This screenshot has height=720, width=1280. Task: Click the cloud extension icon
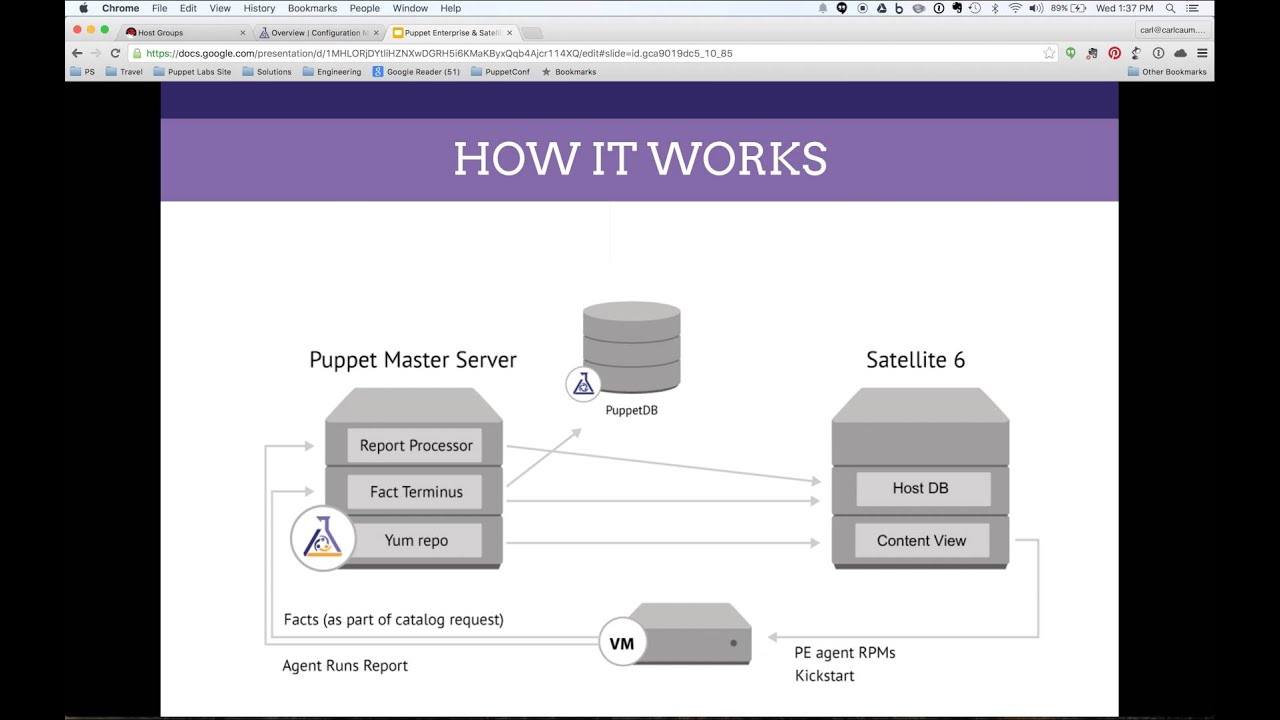1180,53
